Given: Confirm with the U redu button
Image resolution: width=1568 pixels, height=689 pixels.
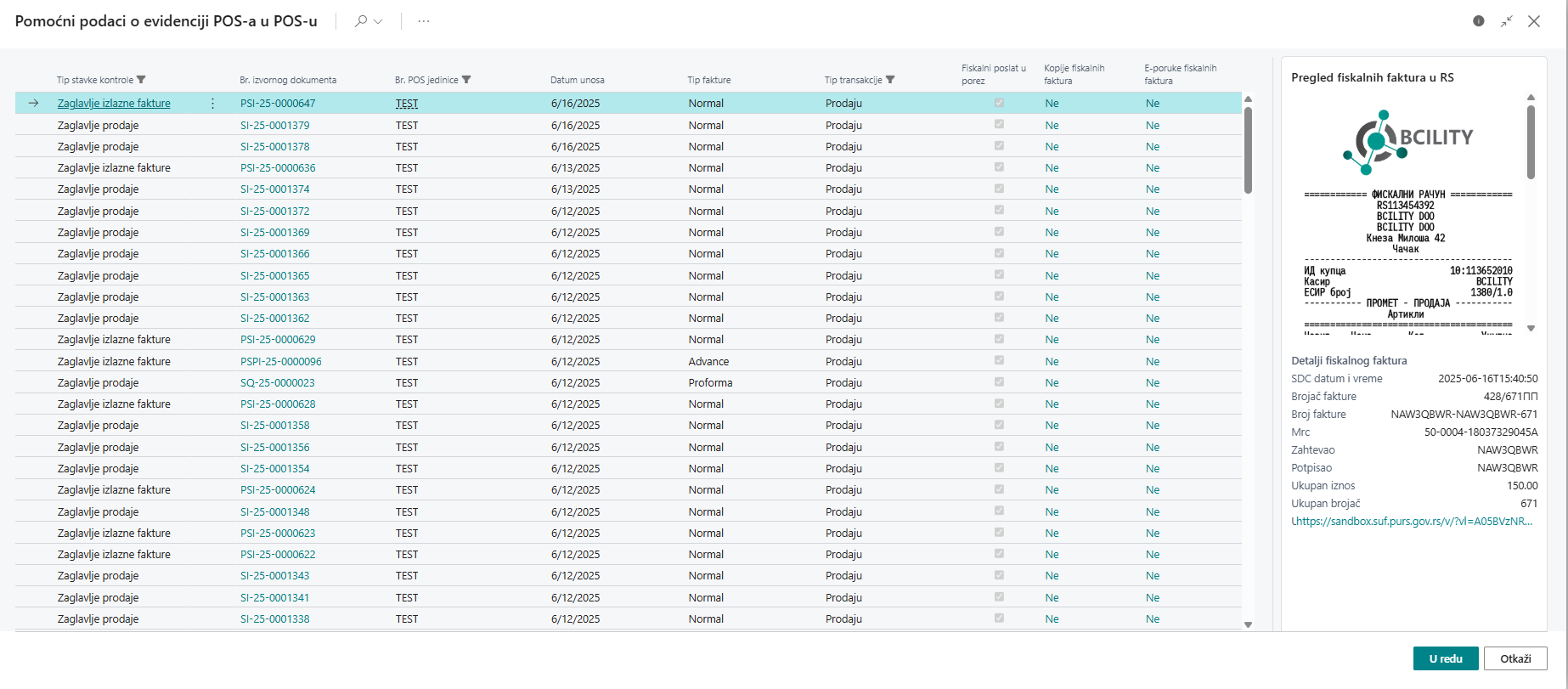Looking at the screenshot, I should (x=1445, y=658).
